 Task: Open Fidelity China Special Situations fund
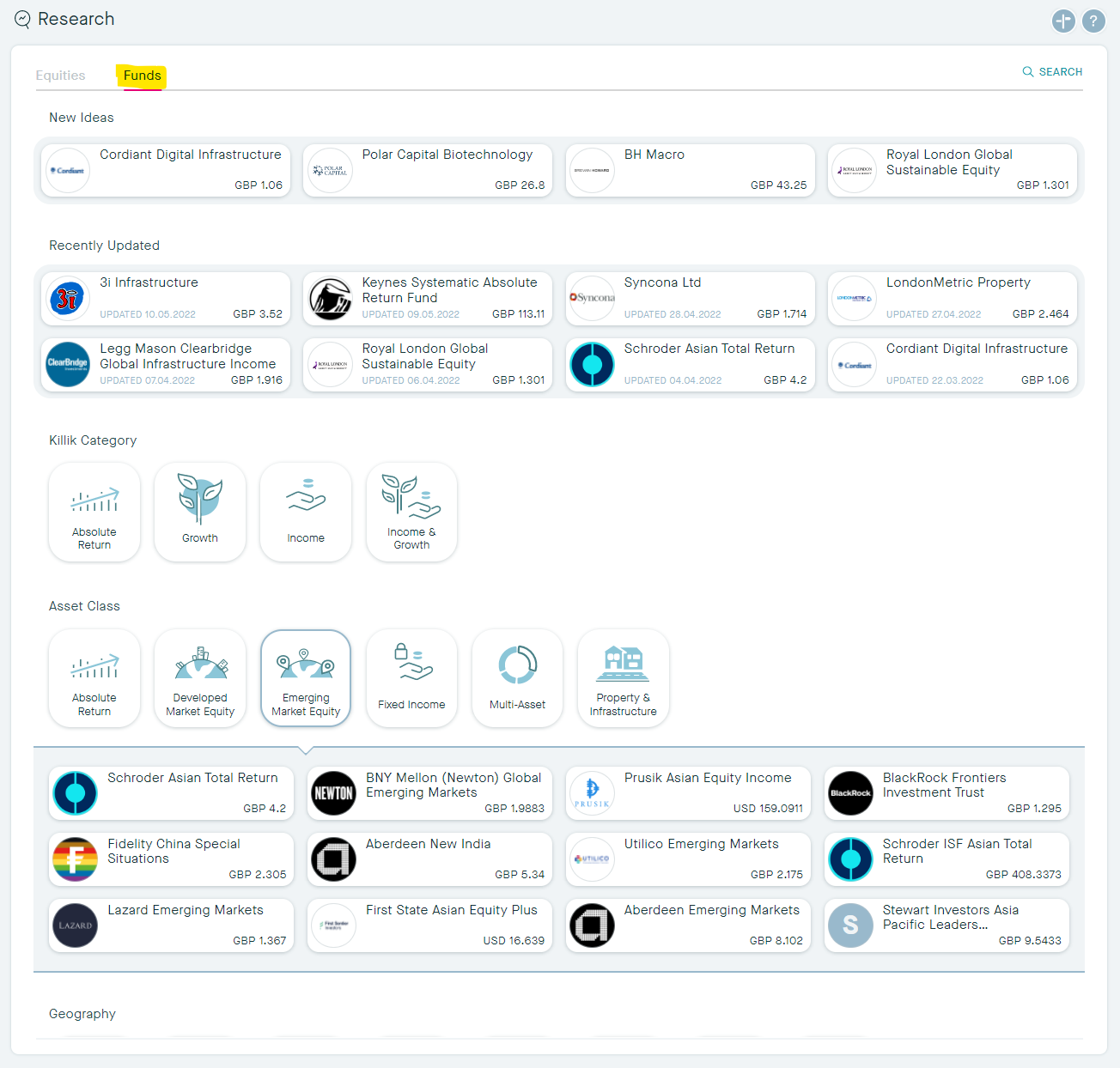point(172,859)
